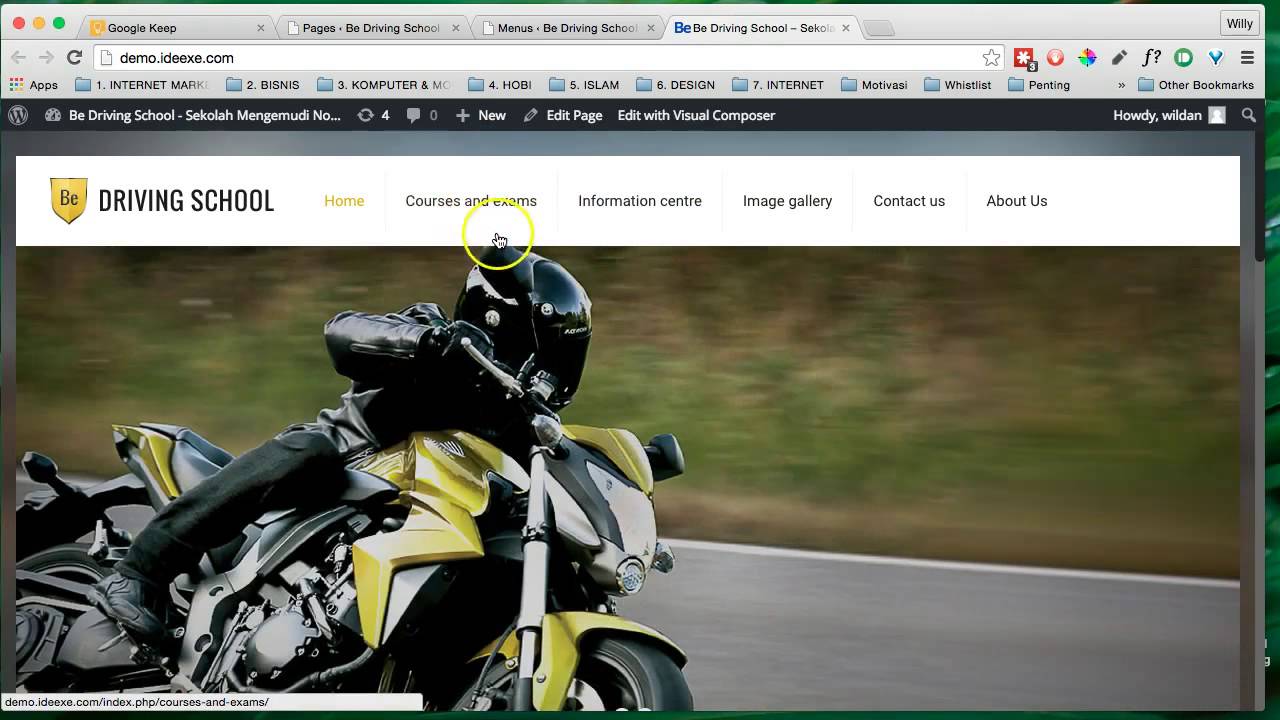Click the Willy profile button
The height and width of the screenshot is (720, 1280).
coord(1240,23)
